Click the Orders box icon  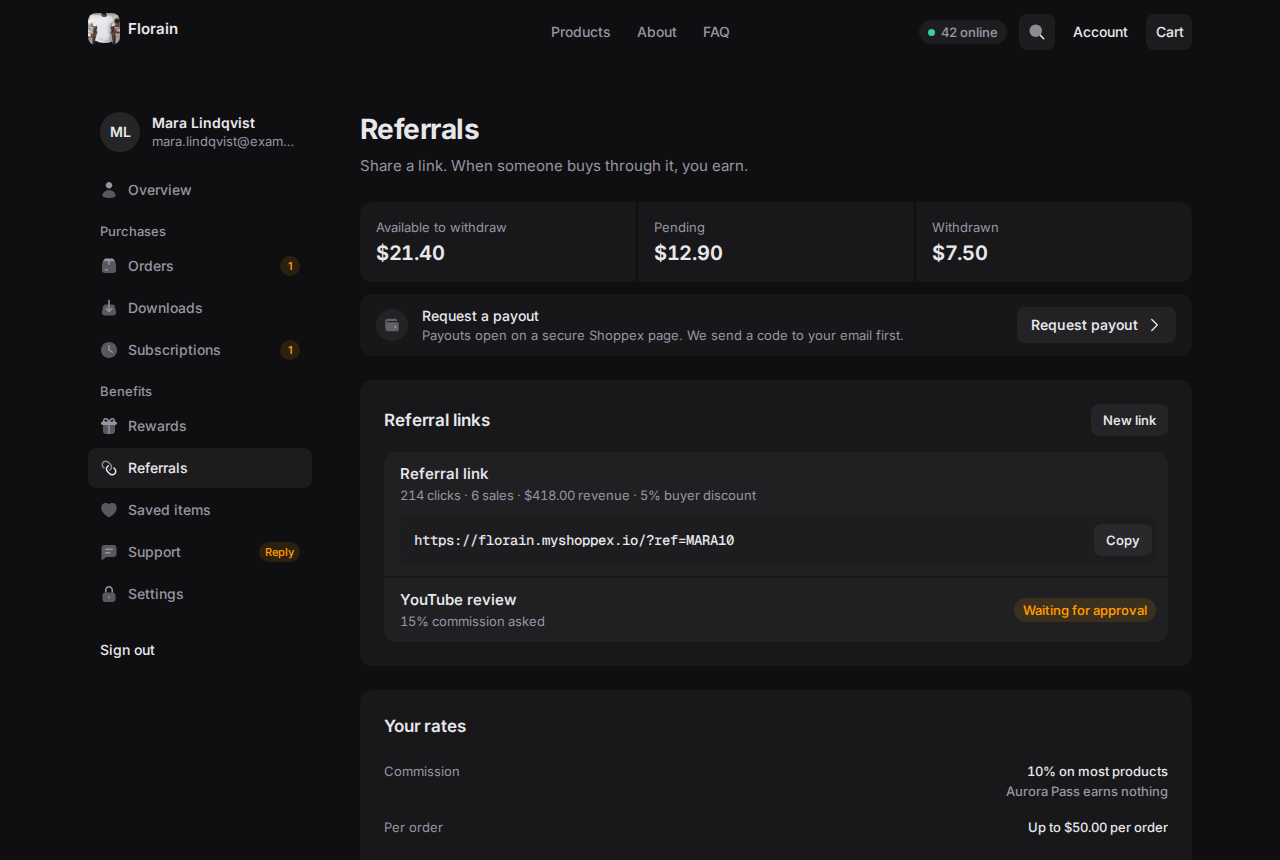click(109, 266)
